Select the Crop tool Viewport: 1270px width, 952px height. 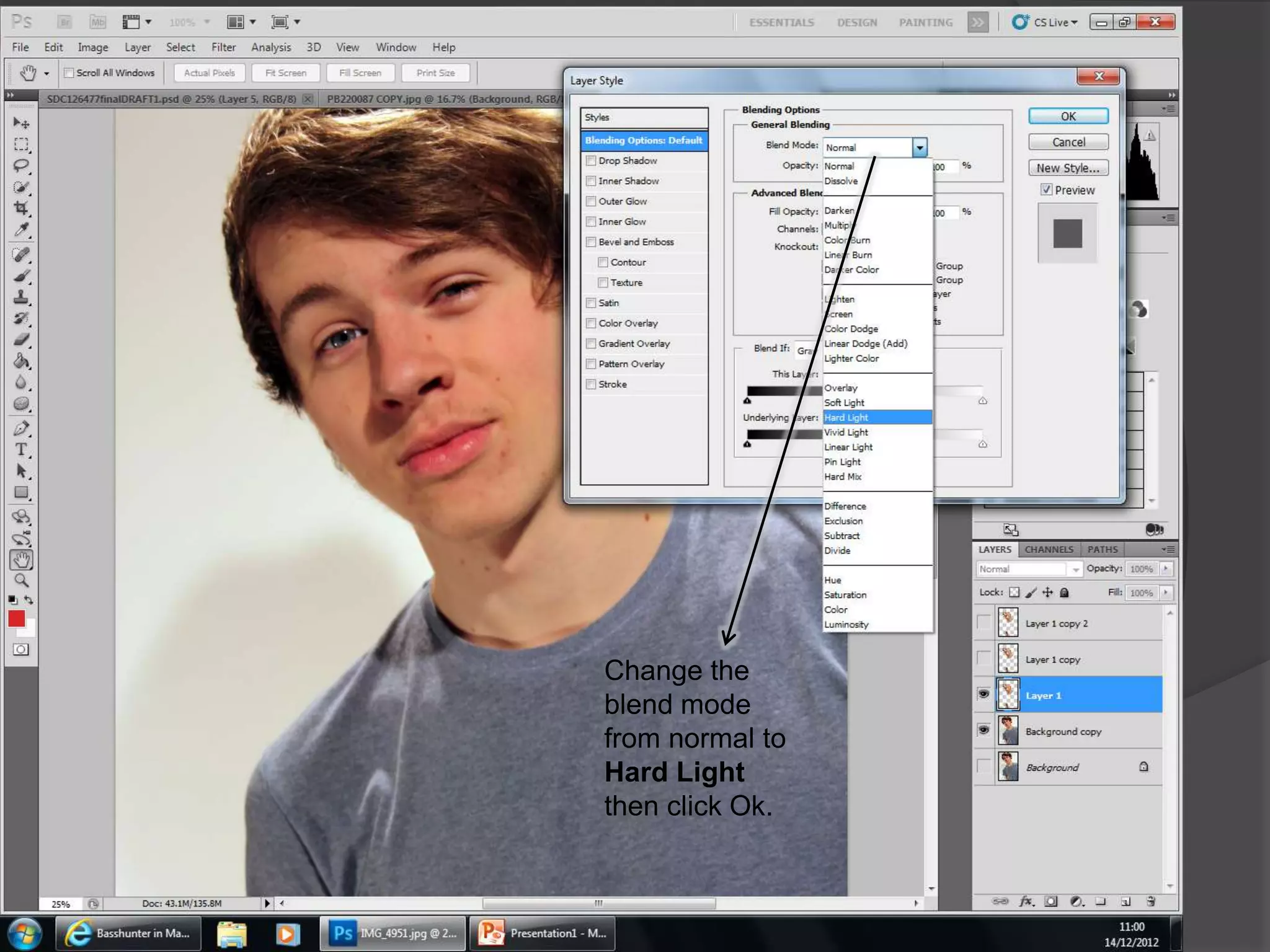[x=21, y=208]
